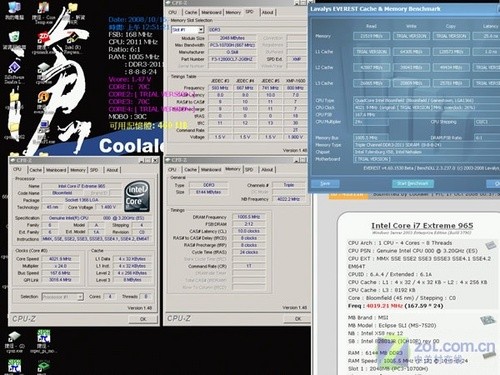Click the Save button in Everest benchmark
Screen dimensions: 500x375
325,183
